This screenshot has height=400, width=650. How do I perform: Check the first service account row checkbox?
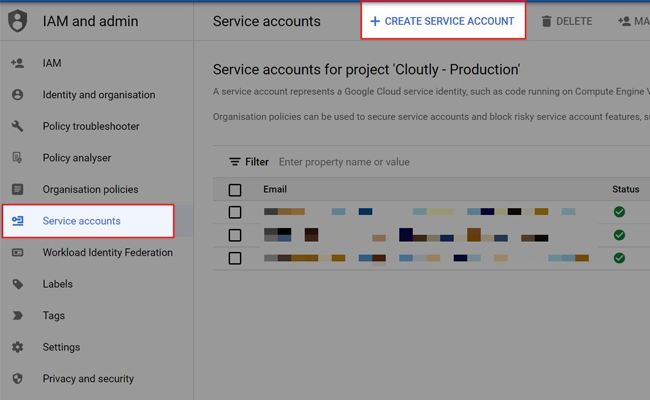tap(235, 212)
